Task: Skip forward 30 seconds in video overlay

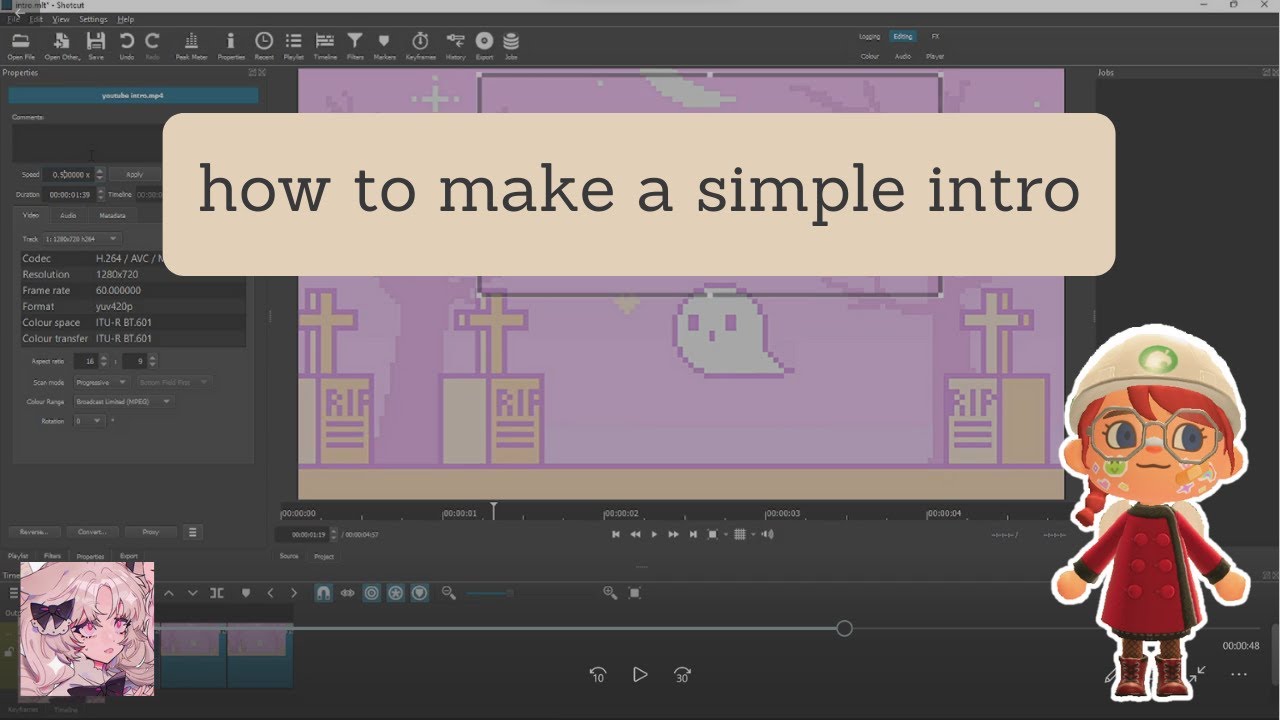Action: (x=682, y=675)
